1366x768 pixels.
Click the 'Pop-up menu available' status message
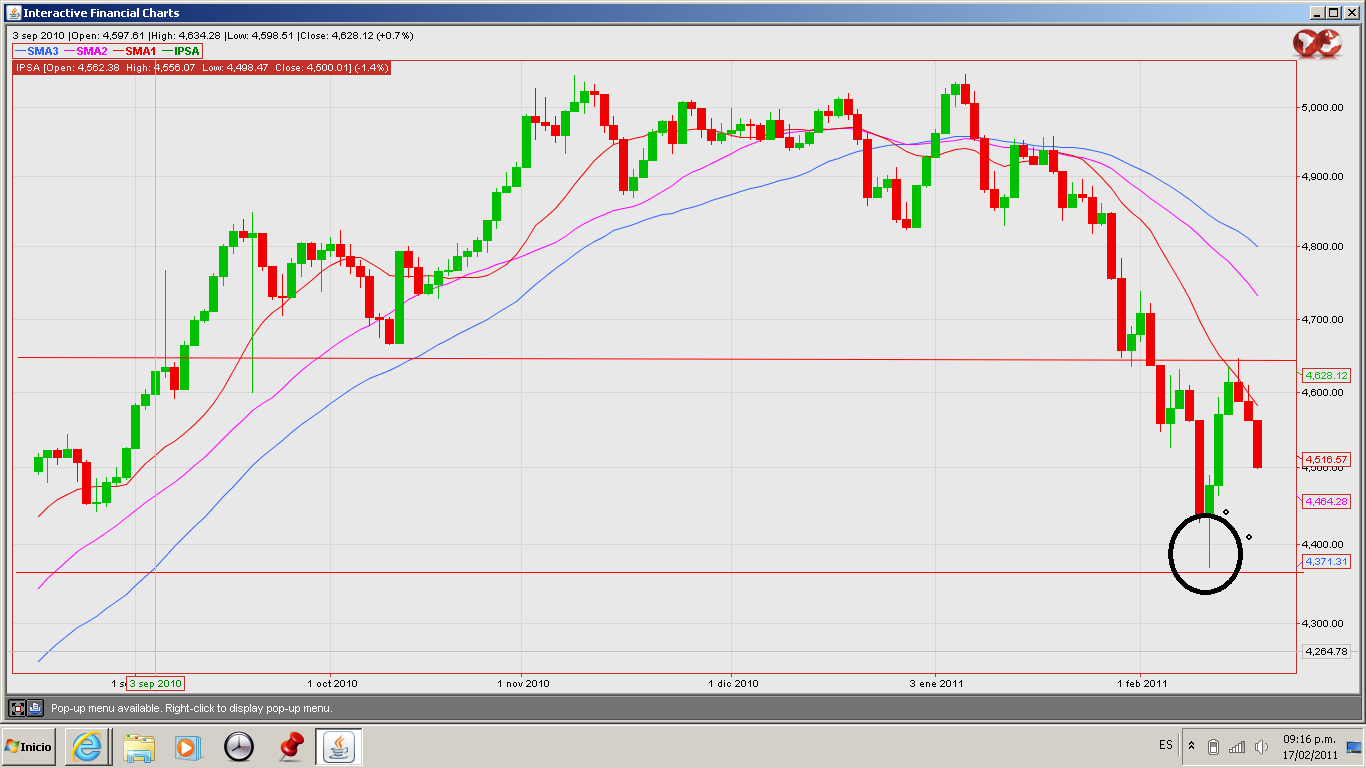pos(192,708)
